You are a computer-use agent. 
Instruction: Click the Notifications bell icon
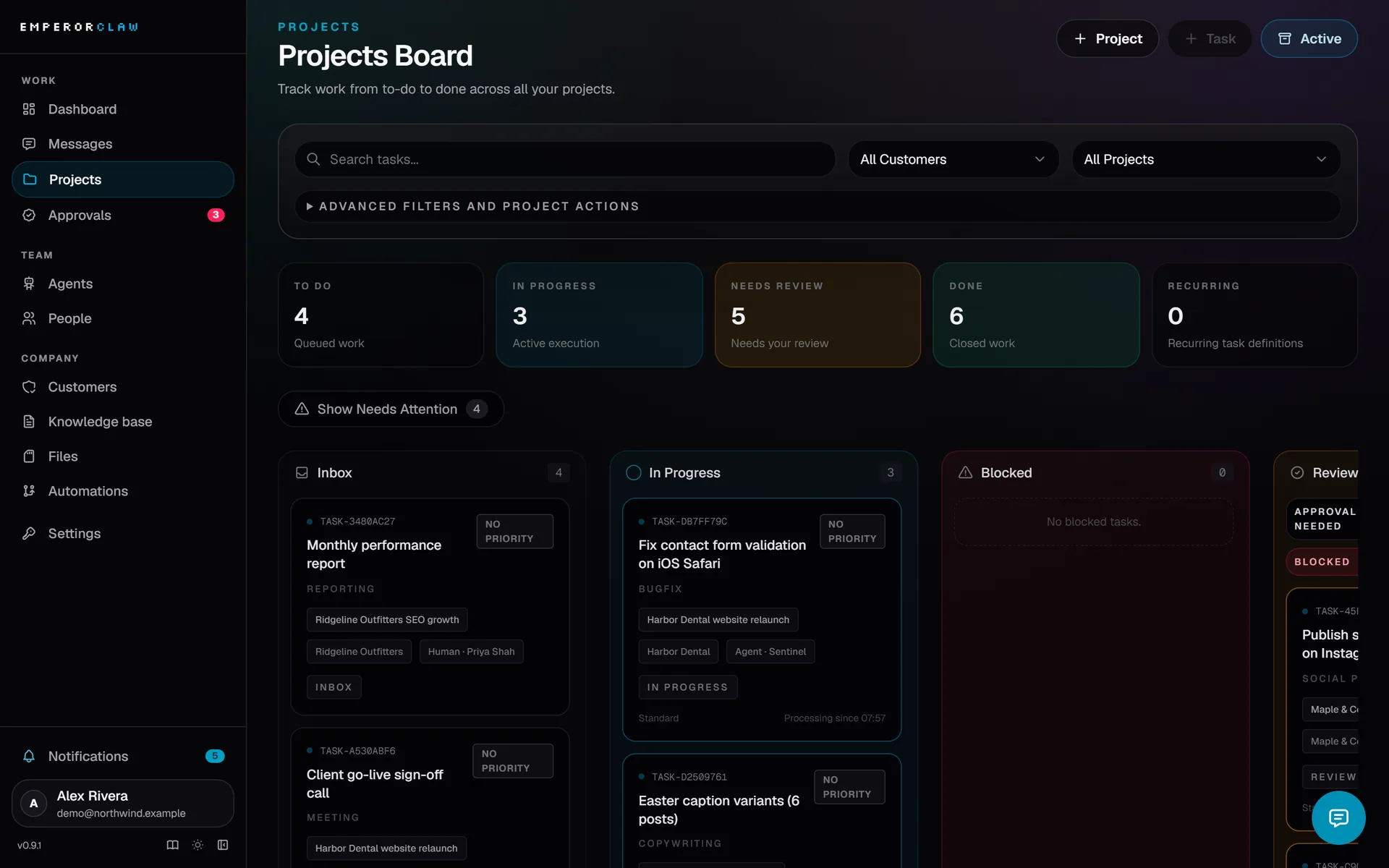[x=29, y=756]
